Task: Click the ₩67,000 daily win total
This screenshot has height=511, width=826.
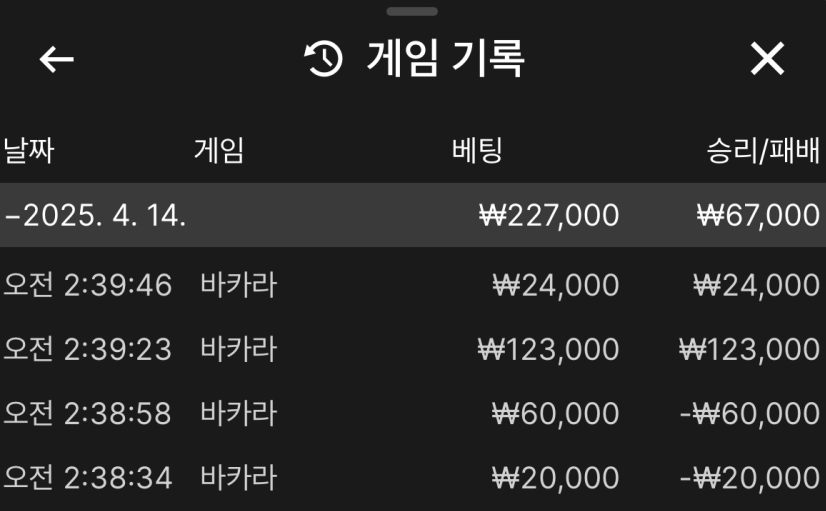Action: pos(758,215)
